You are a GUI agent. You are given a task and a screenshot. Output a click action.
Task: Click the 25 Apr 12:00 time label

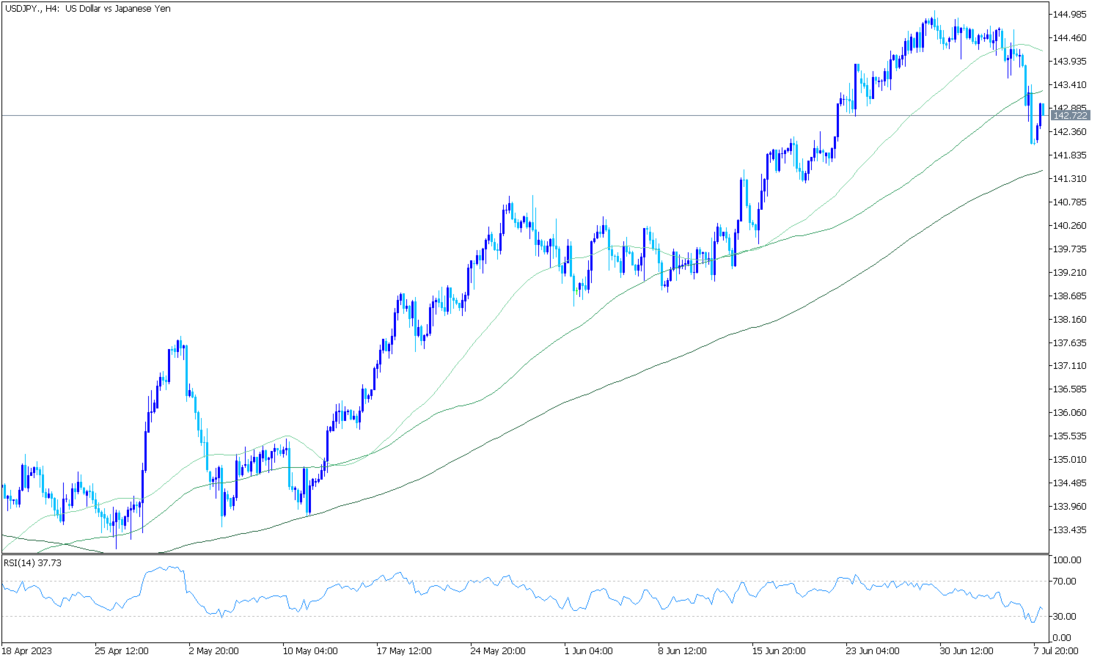point(121,651)
